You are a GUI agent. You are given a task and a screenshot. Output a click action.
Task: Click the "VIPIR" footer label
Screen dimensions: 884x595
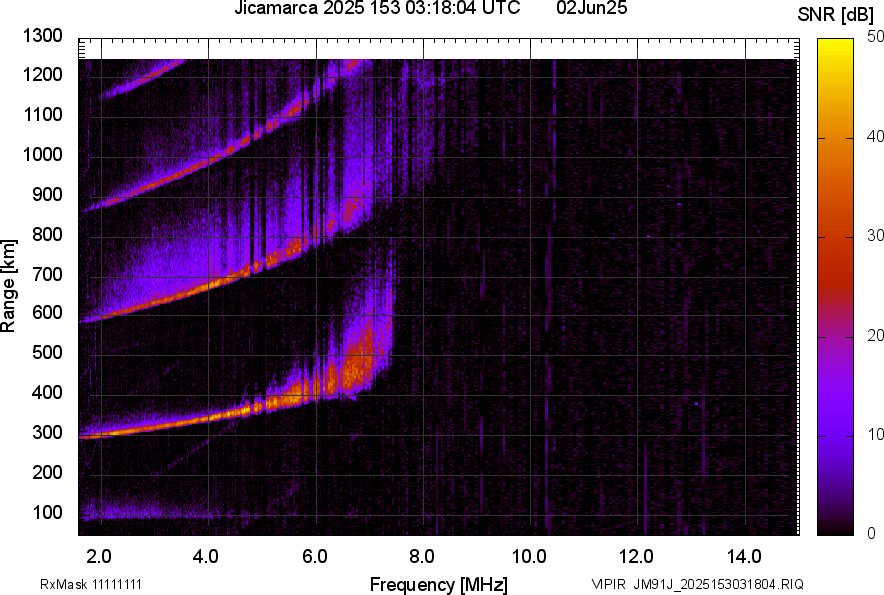point(608,584)
